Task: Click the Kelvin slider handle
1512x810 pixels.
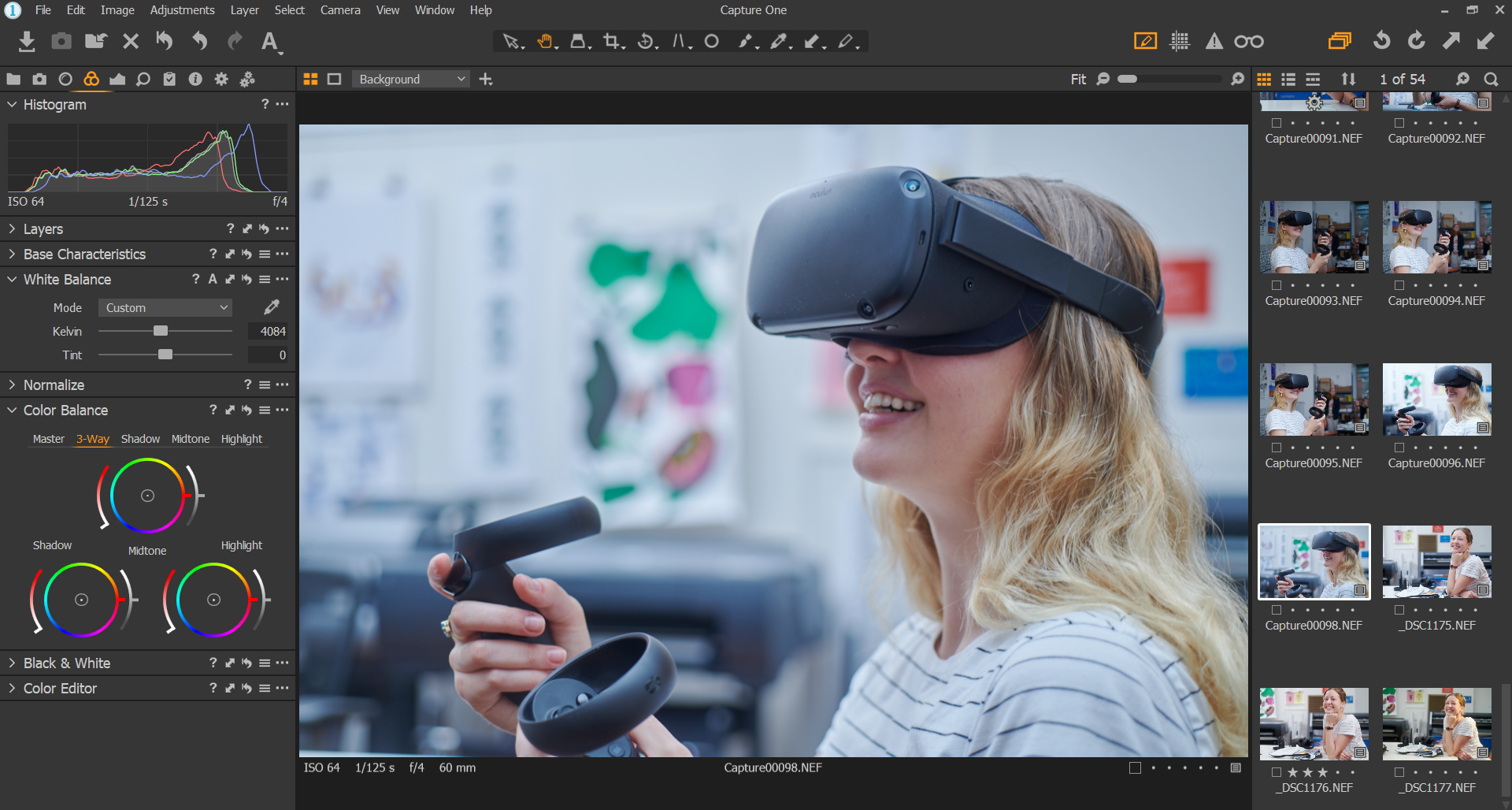Action: [x=161, y=331]
